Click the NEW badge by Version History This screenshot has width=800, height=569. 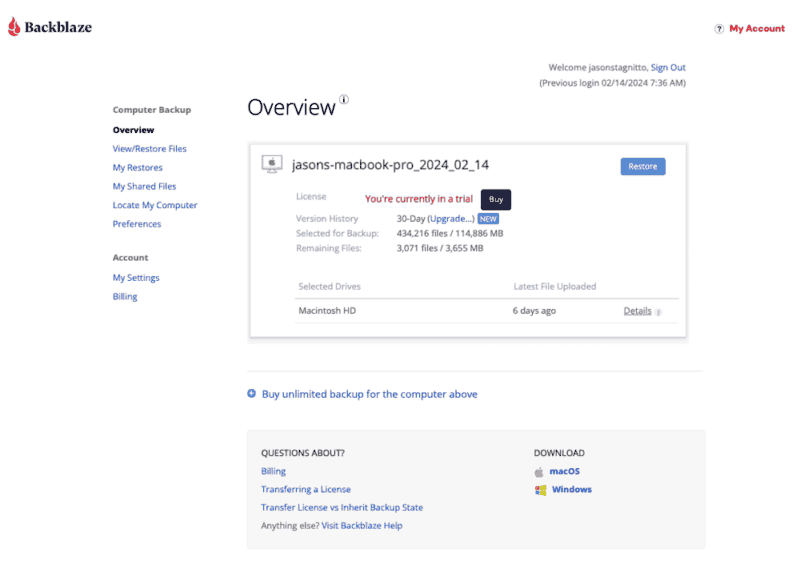pyautogui.click(x=488, y=218)
